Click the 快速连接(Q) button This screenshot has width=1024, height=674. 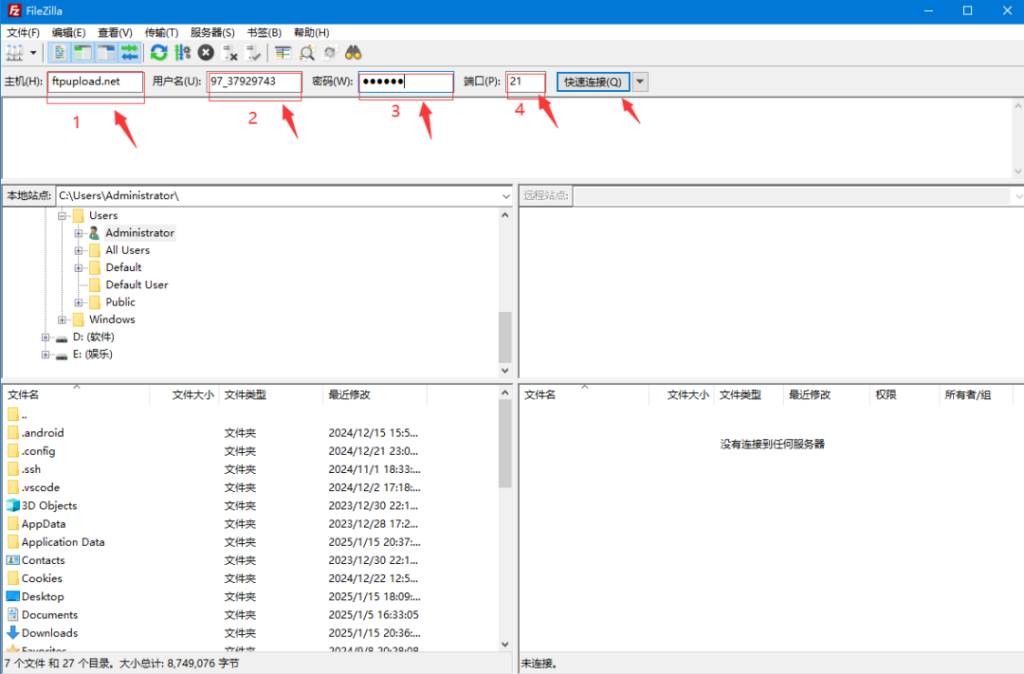tap(593, 82)
